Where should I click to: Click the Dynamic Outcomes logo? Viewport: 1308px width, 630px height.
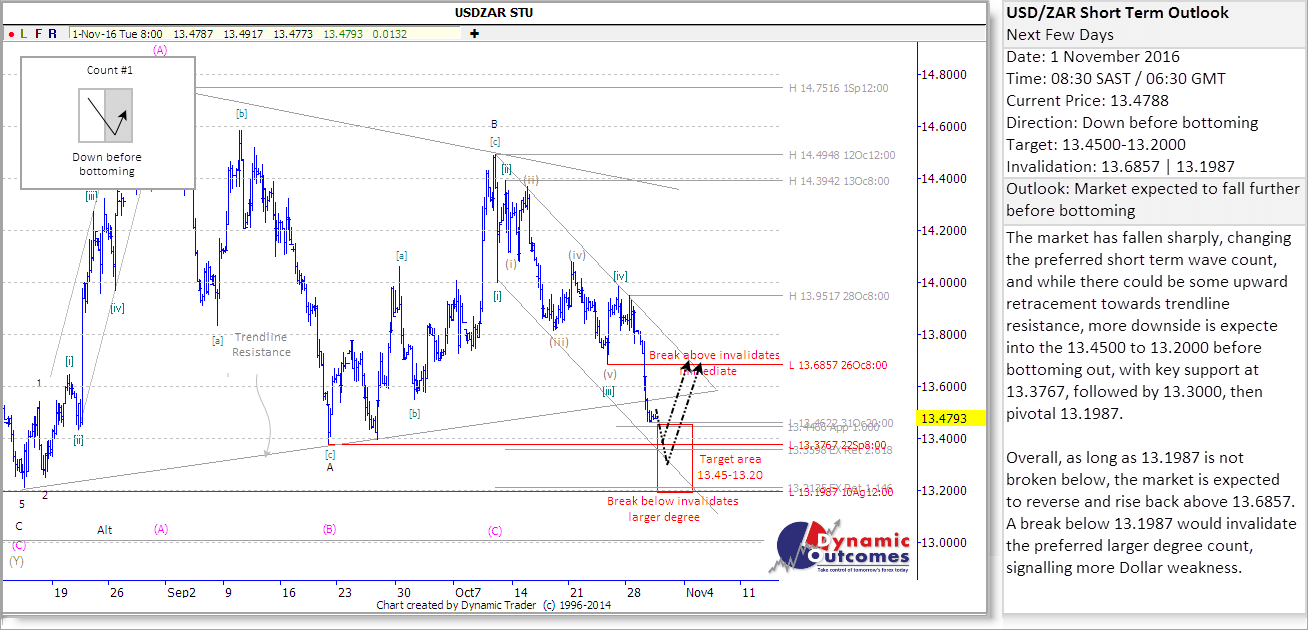846,548
